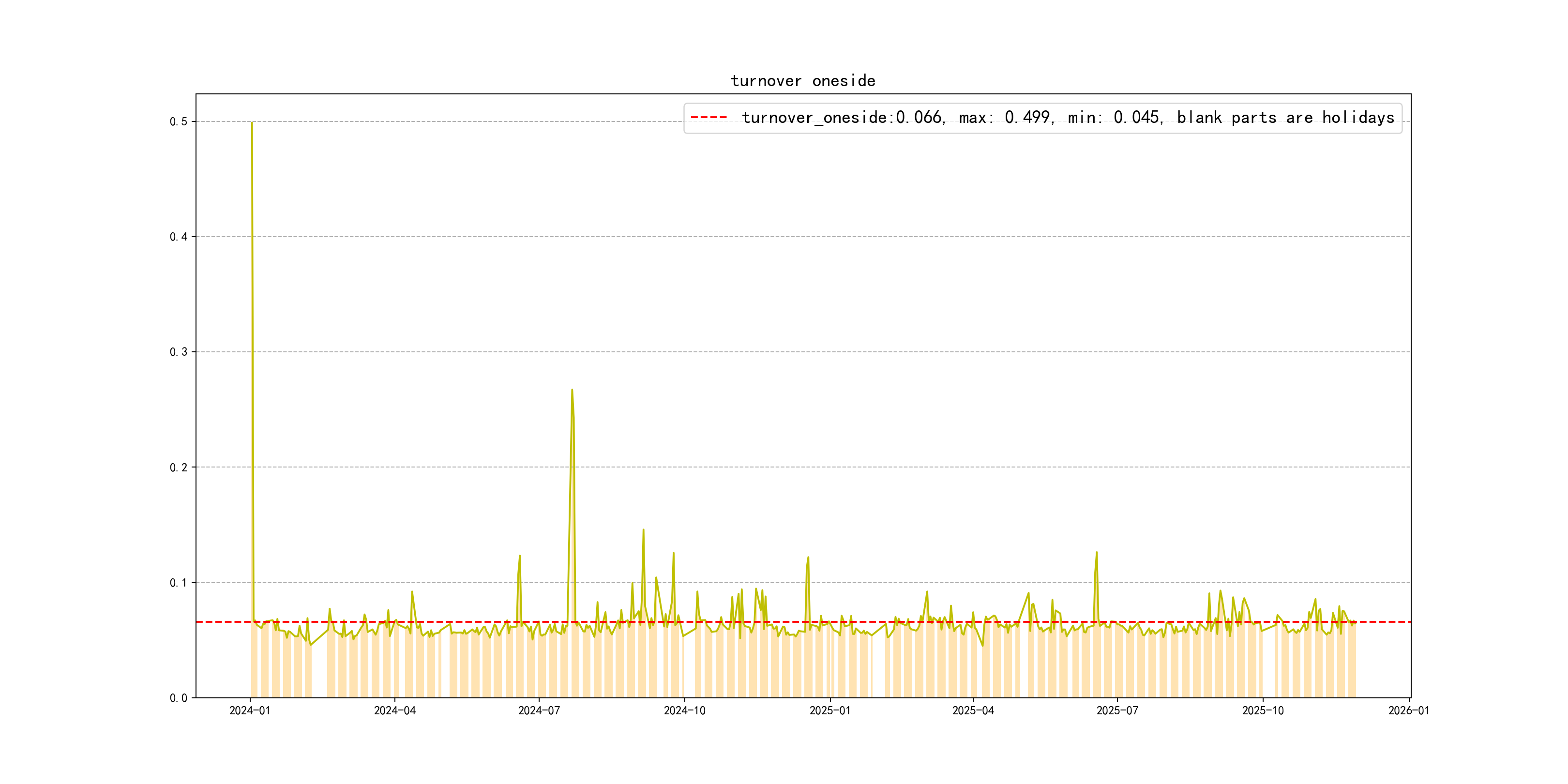Click the 2024-07 x-axis tick label
Viewport: 1568px width, 784px height.
click(x=539, y=711)
